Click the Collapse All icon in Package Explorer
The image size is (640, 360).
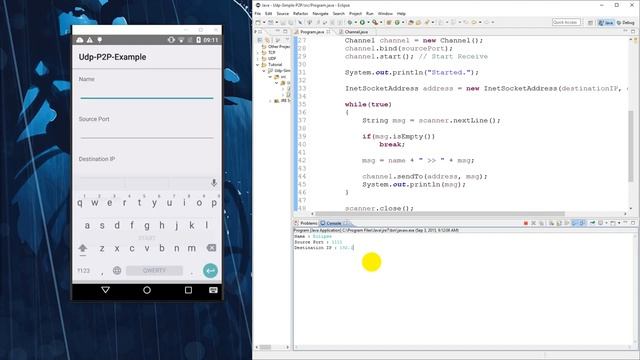coord(260,40)
